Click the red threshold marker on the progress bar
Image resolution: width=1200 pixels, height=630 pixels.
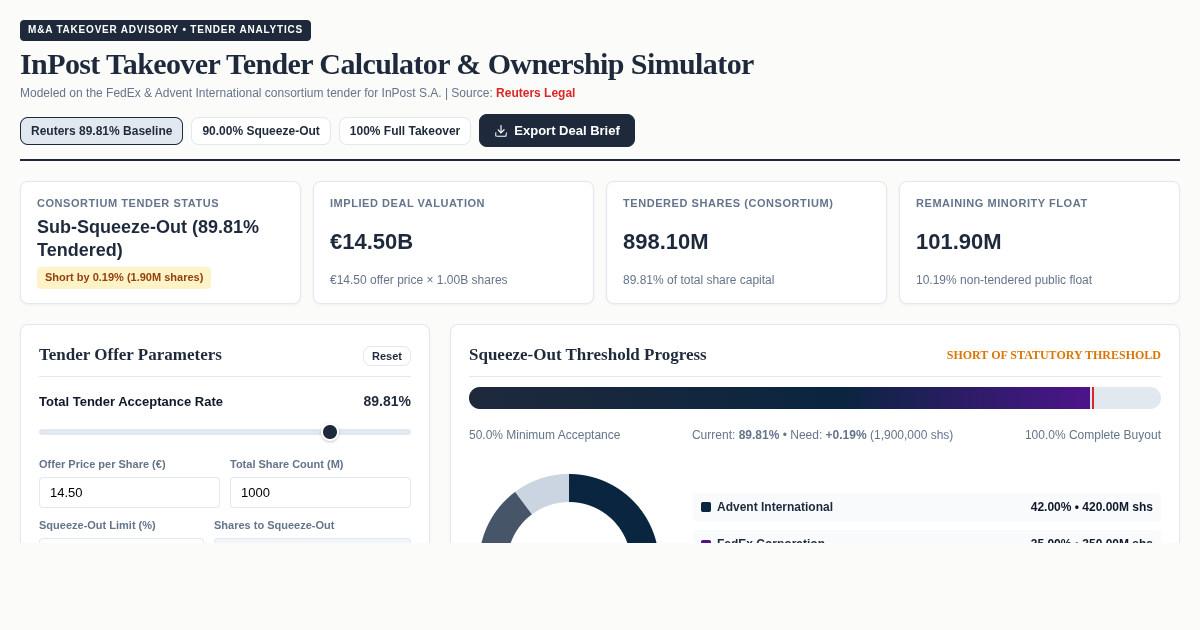coord(1092,398)
